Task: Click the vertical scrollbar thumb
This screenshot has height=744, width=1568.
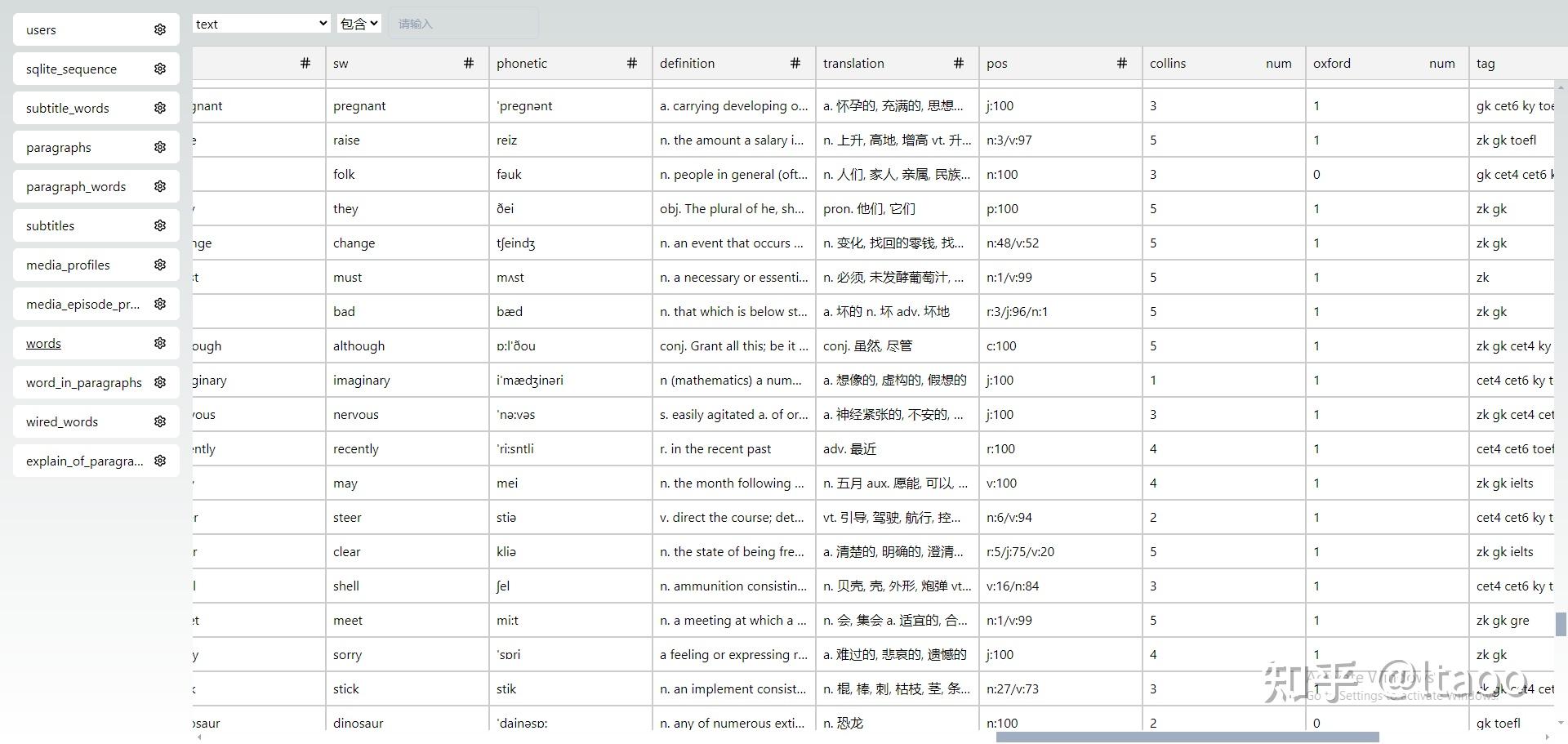Action: 1561,624
